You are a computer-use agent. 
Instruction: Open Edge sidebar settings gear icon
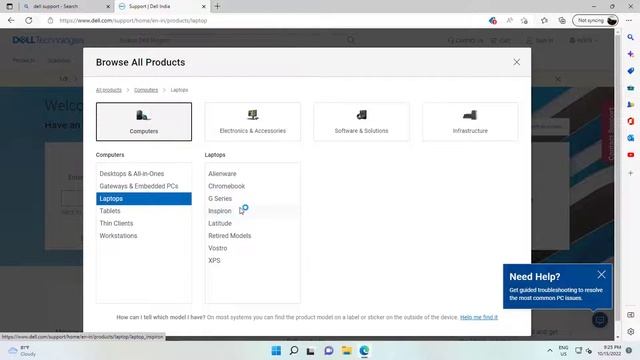click(631, 331)
